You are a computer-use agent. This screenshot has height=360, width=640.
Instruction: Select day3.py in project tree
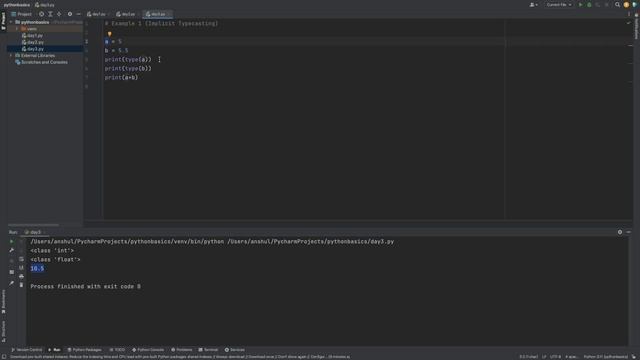33,49
